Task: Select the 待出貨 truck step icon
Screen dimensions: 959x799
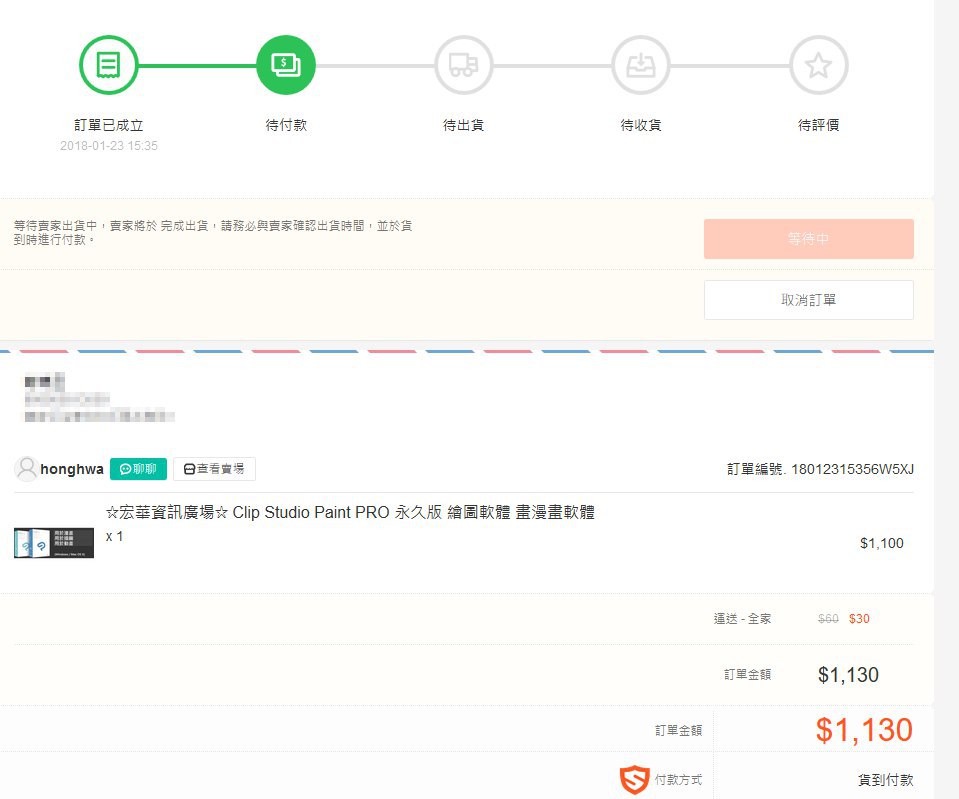Action: tap(463, 66)
